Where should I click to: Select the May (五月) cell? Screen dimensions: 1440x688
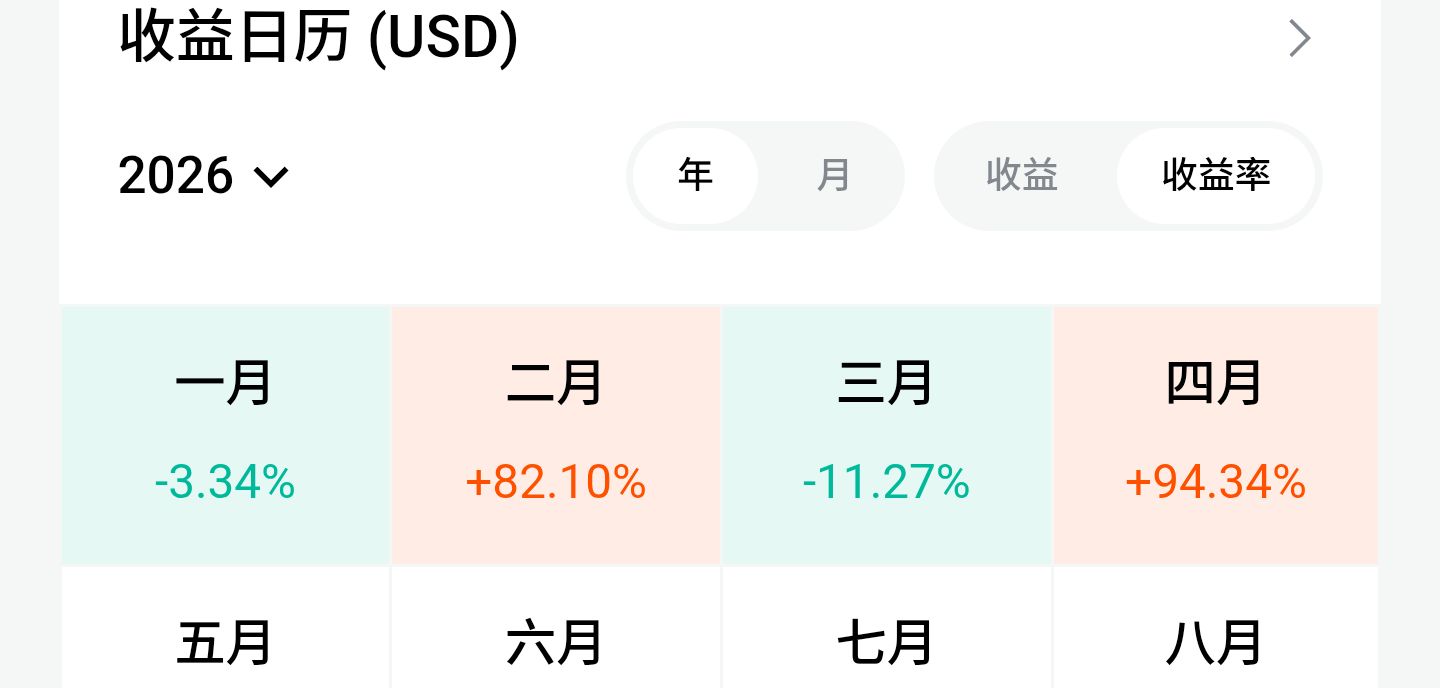[x=225, y=640]
